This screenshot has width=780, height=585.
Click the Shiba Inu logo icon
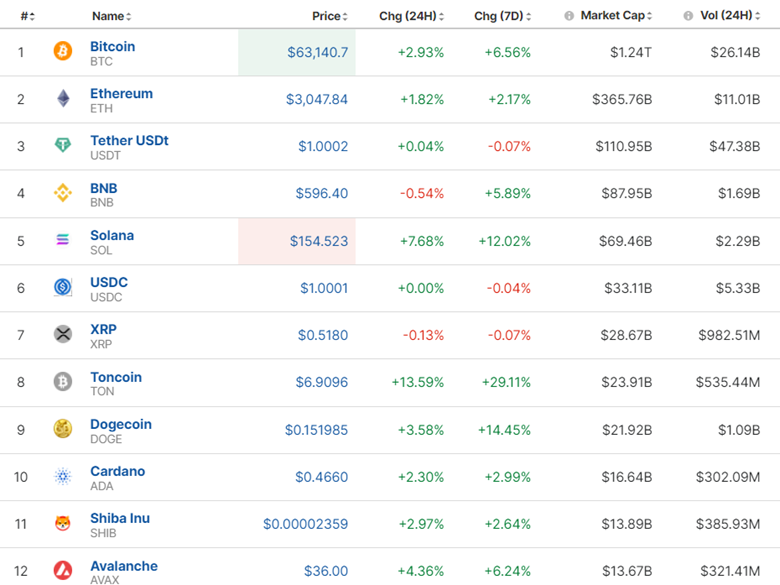coord(63,523)
